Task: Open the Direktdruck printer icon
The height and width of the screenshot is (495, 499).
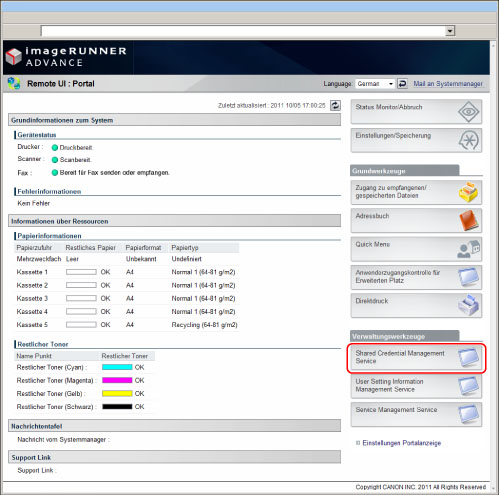Action: 468,305
